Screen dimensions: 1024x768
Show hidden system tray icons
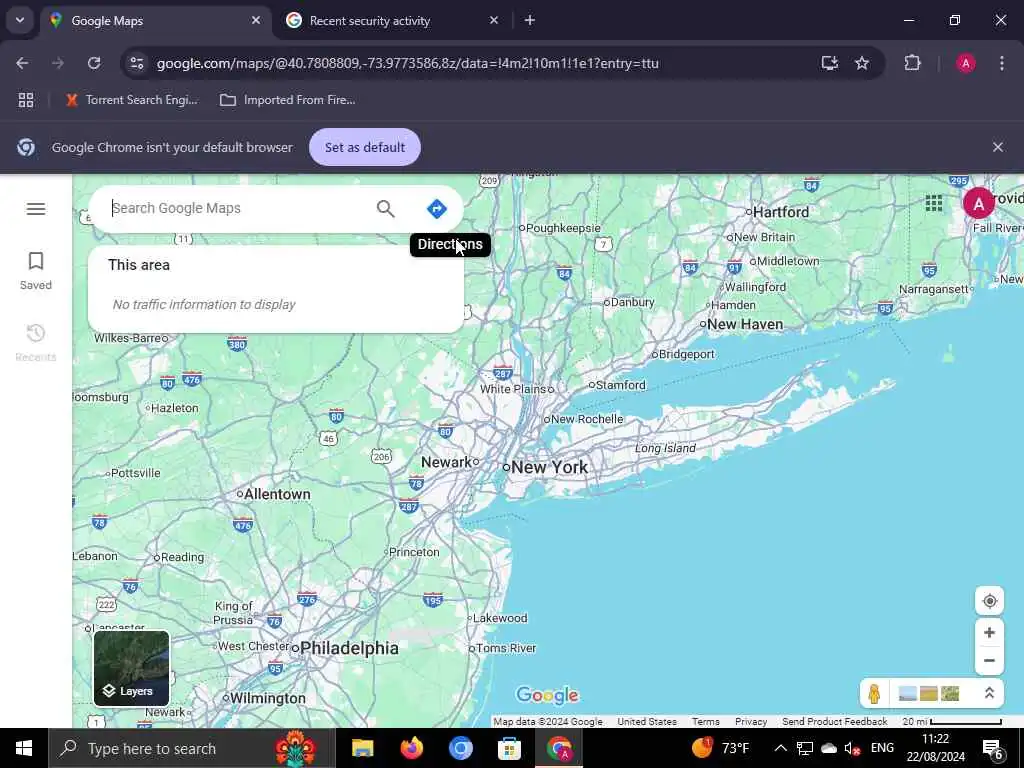tap(780, 748)
